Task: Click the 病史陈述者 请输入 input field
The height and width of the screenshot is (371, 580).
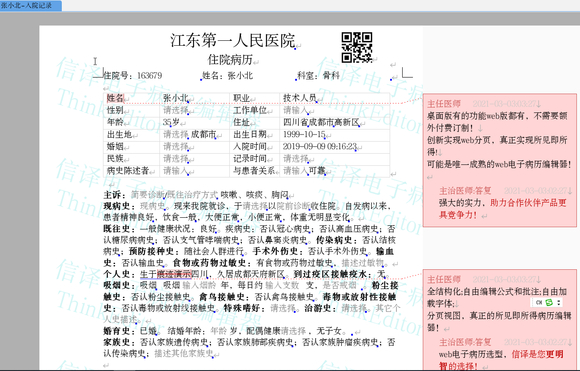Action: click(176, 171)
